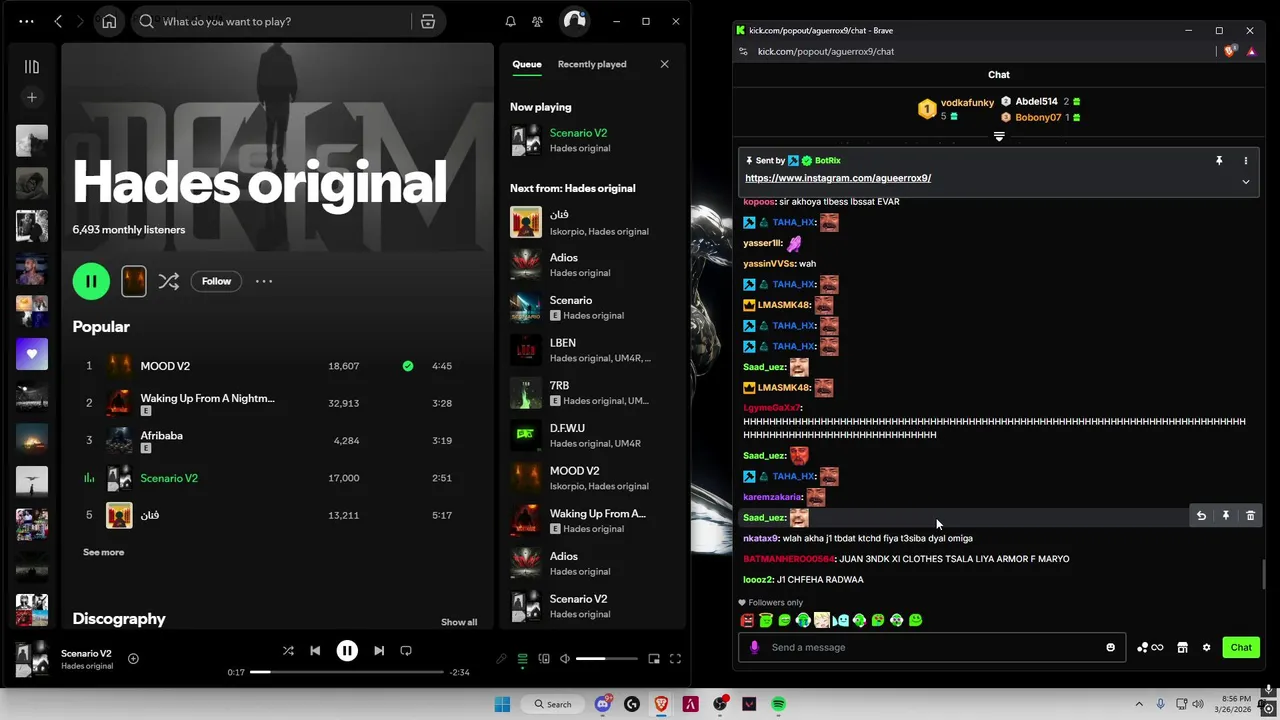Open more options dots beside Follow

click(x=264, y=281)
